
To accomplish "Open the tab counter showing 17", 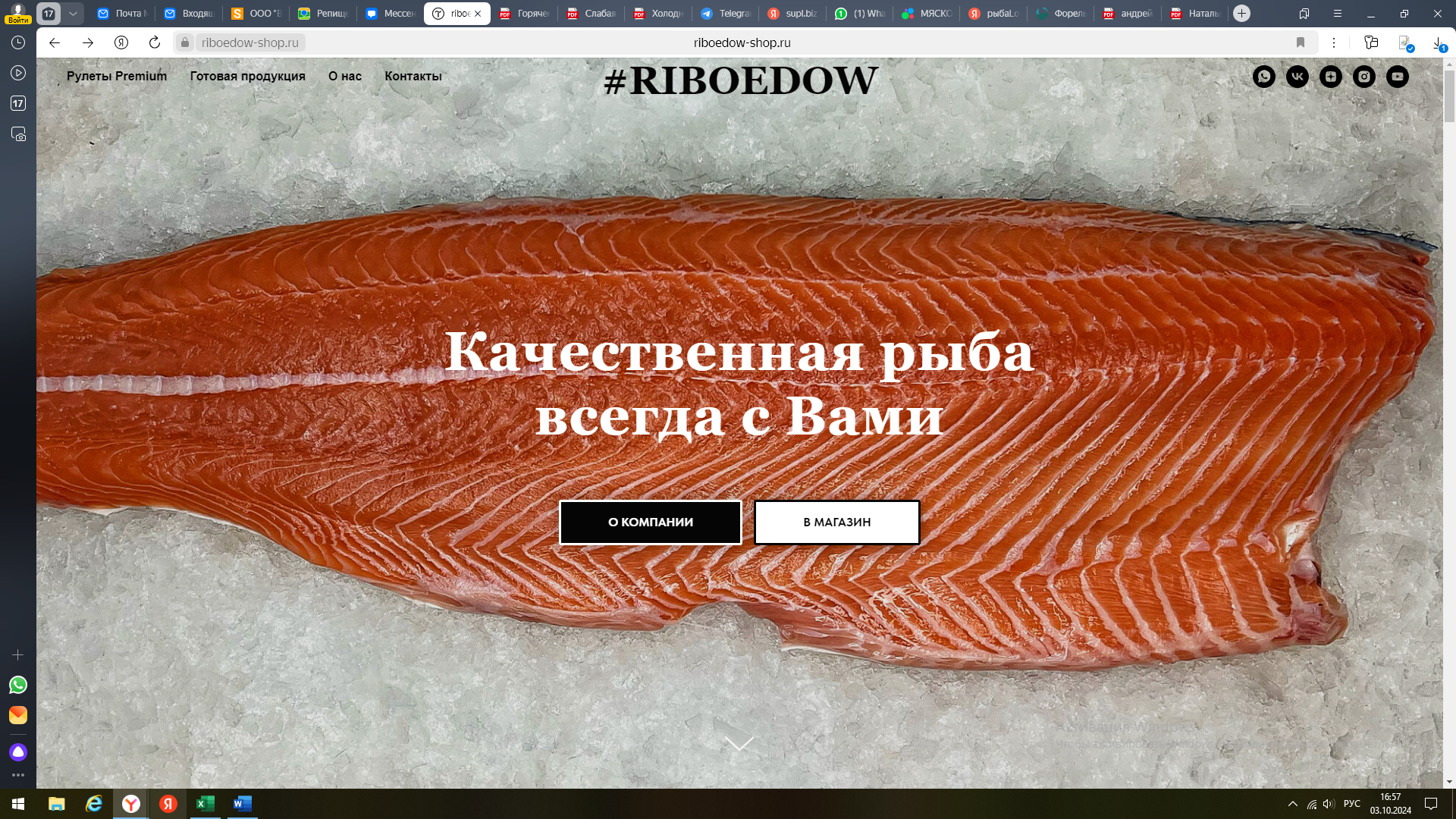I will pyautogui.click(x=49, y=14).
